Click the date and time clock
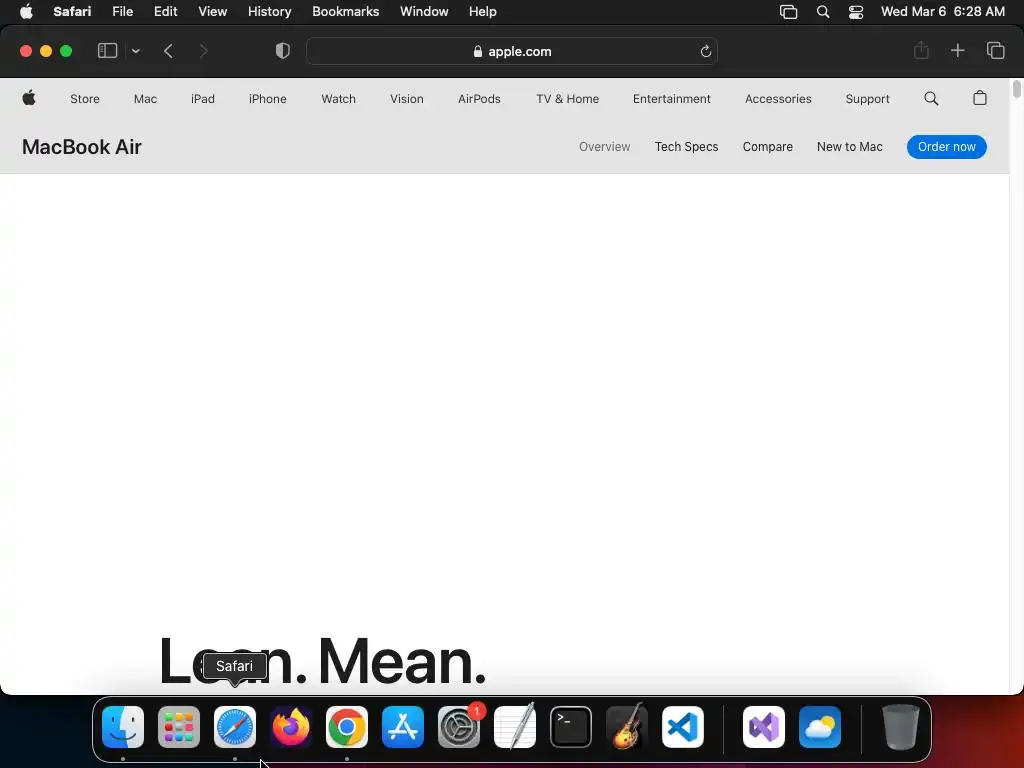 [x=942, y=12]
